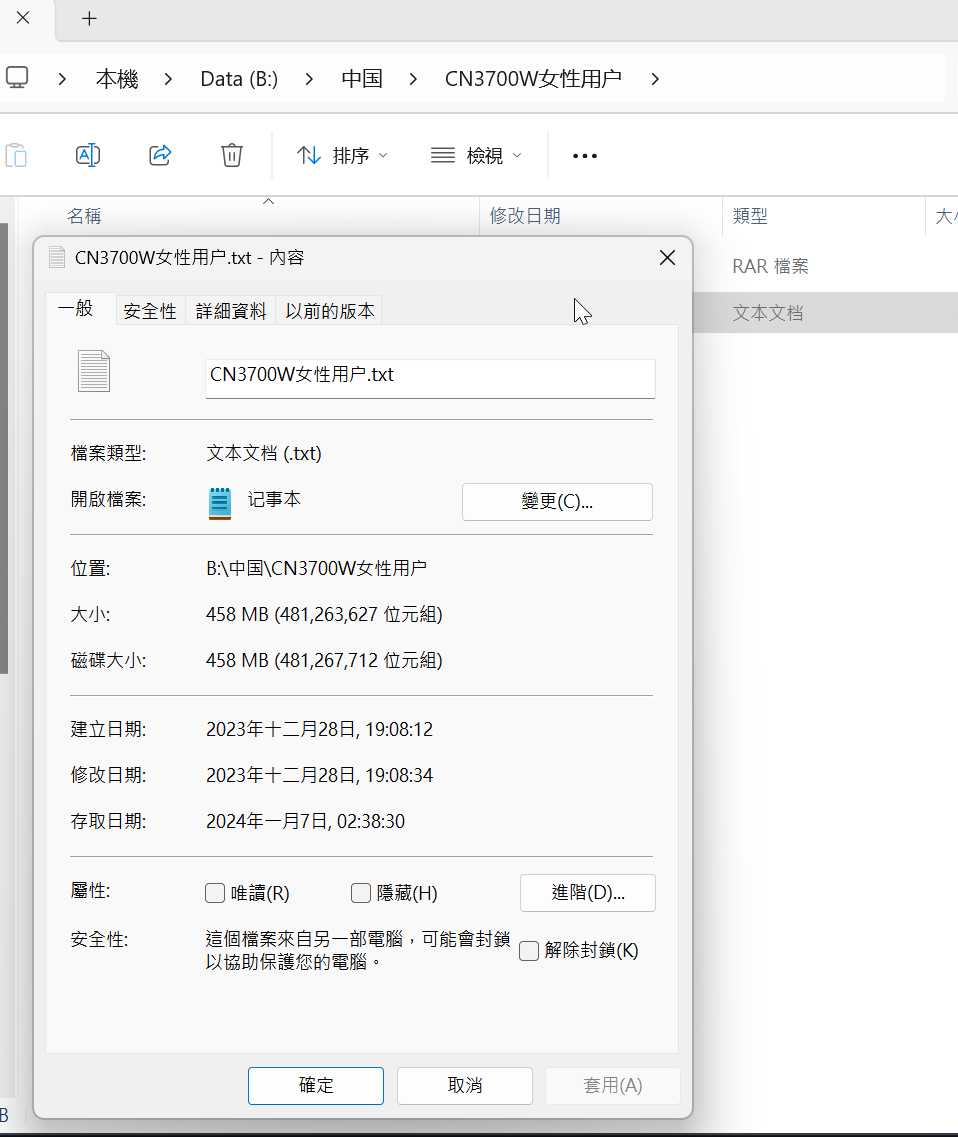
Task: Toggle the 隱藏(H) checkbox
Action: tap(360, 893)
